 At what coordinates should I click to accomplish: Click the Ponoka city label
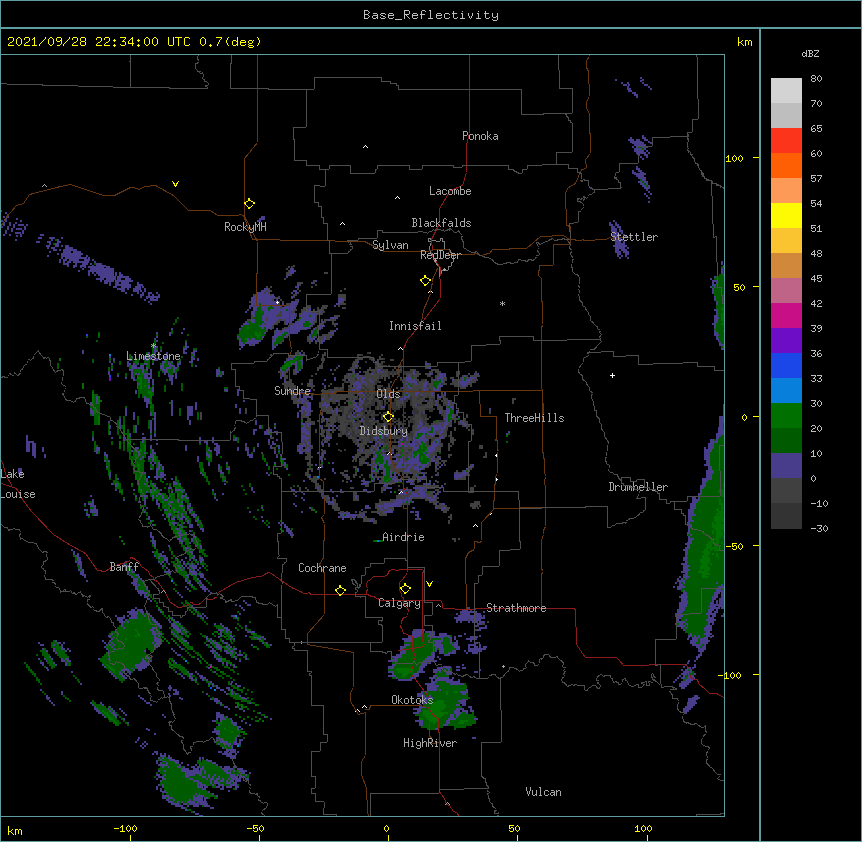480,136
